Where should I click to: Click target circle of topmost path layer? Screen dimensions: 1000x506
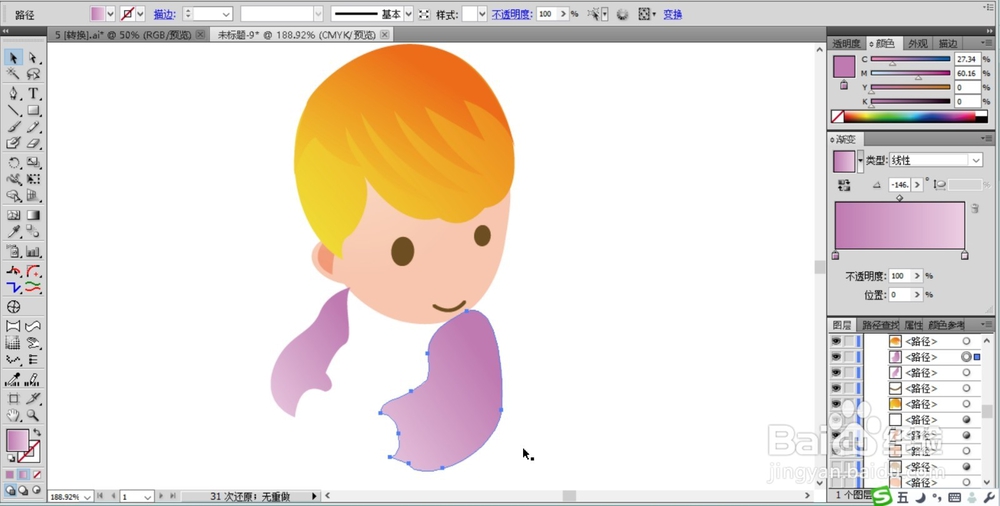[967, 341]
